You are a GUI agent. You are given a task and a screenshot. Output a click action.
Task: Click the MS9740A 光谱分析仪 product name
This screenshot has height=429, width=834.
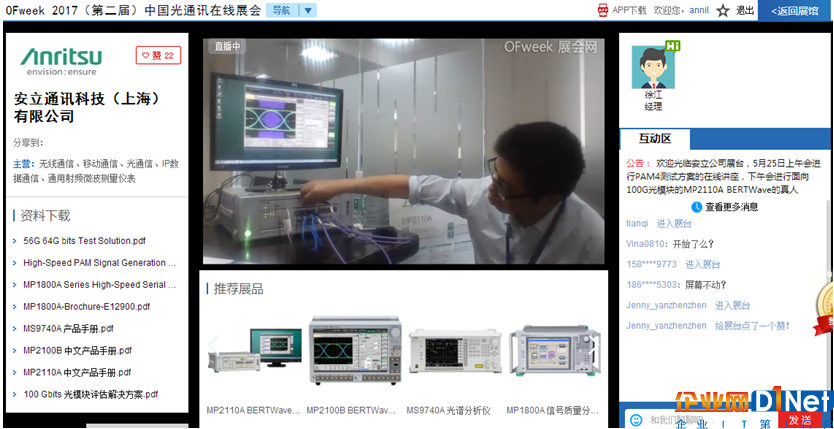coord(448,410)
